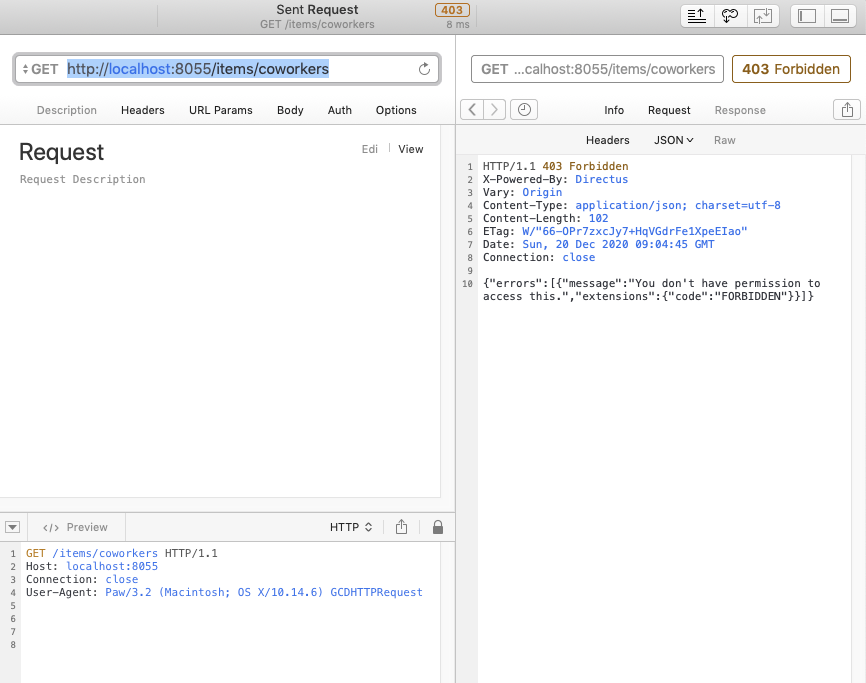This screenshot has height=683, width=866.
Task: Select the Response tab
Action: 740,110
